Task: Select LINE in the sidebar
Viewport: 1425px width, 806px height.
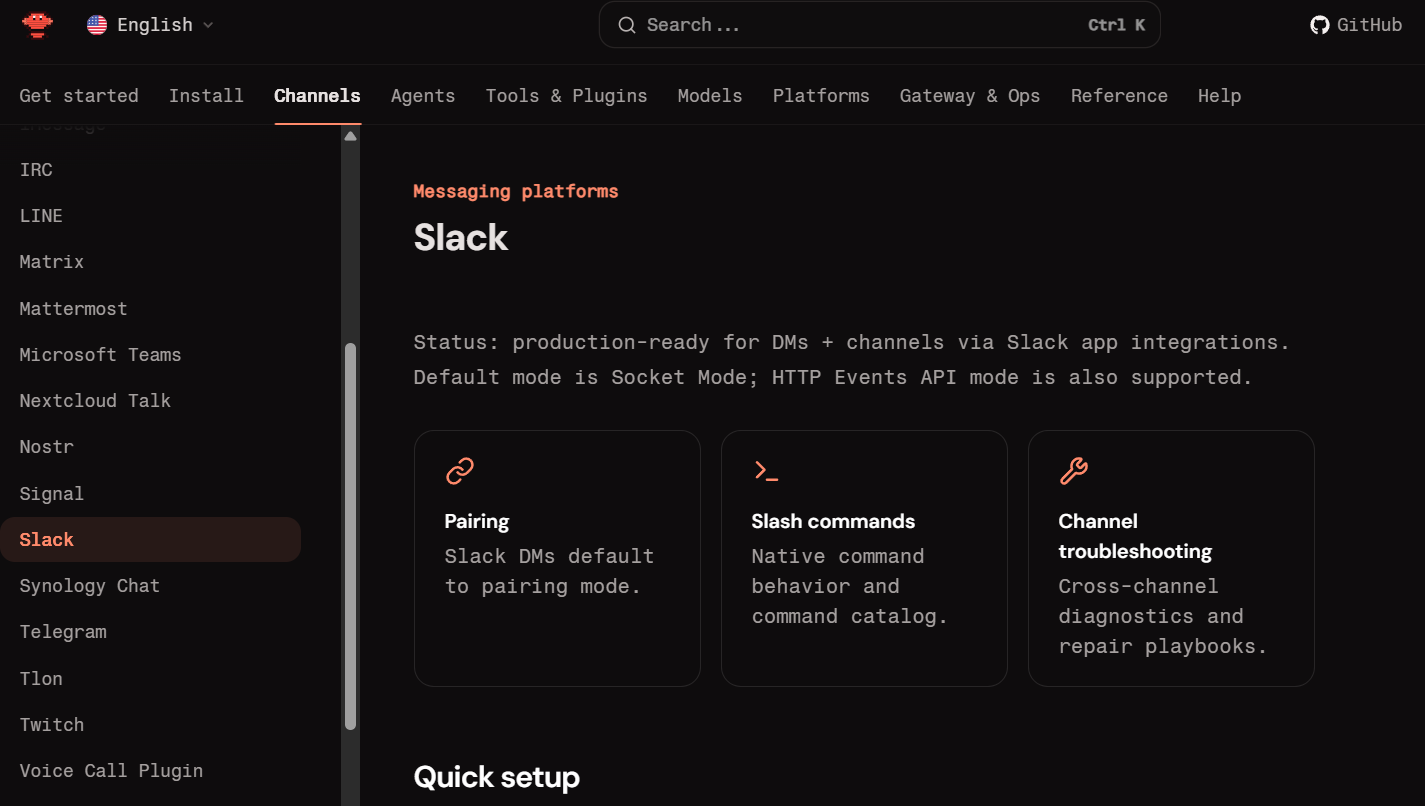Action: [150, 216]
